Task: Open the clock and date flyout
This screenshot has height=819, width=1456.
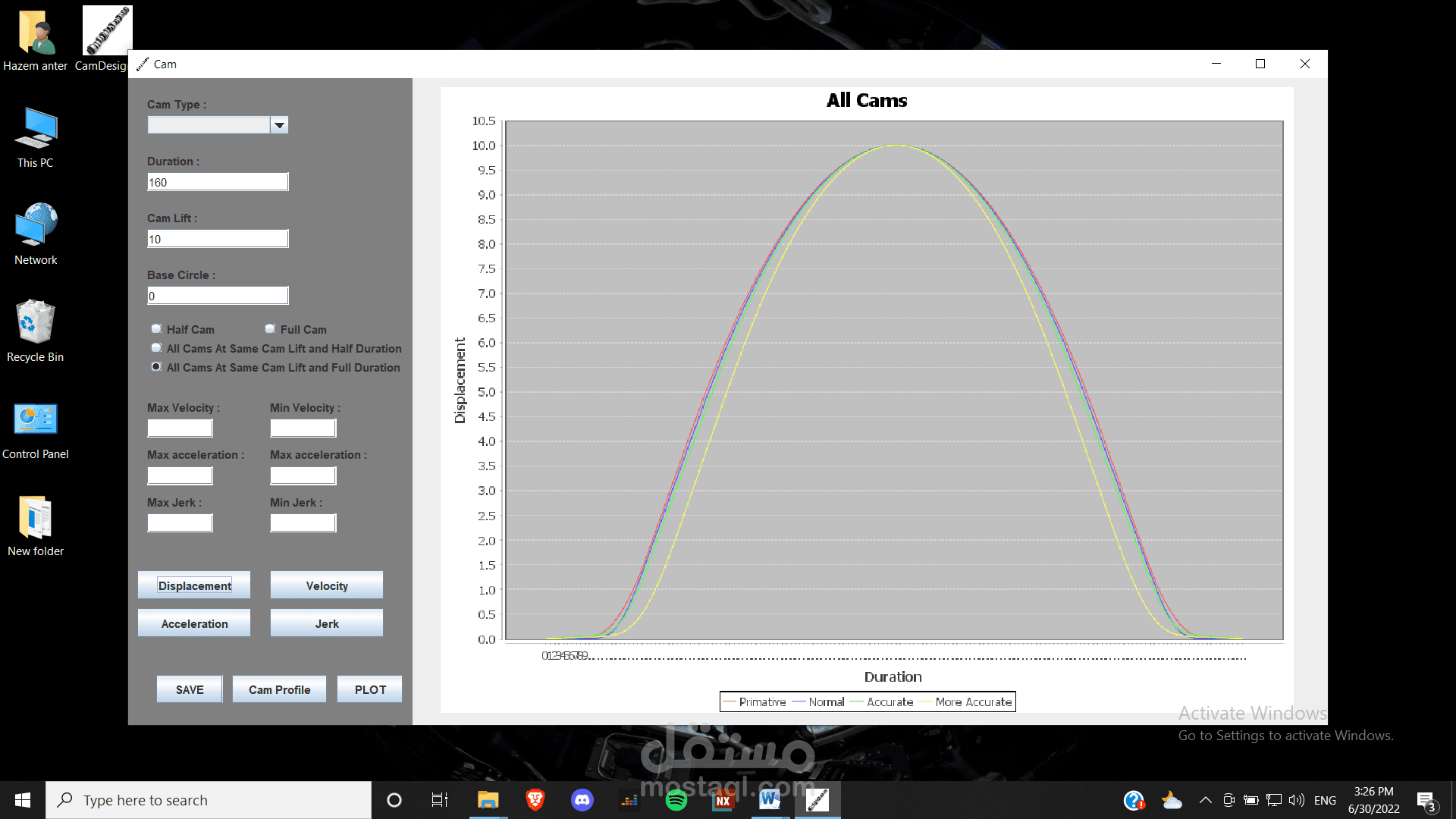Action: [x=1374, y=800]
